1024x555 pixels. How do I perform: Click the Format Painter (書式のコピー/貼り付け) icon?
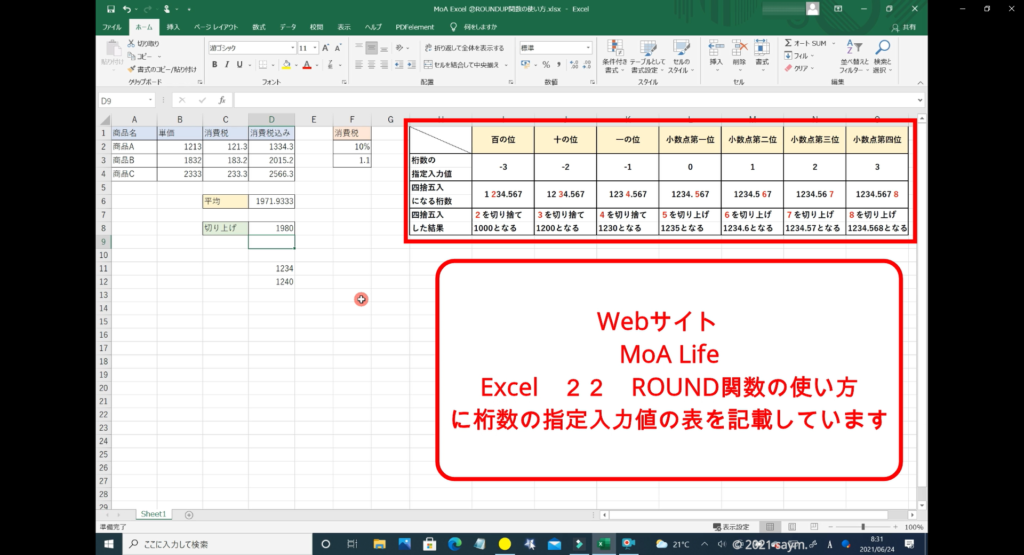pos(132,69)
